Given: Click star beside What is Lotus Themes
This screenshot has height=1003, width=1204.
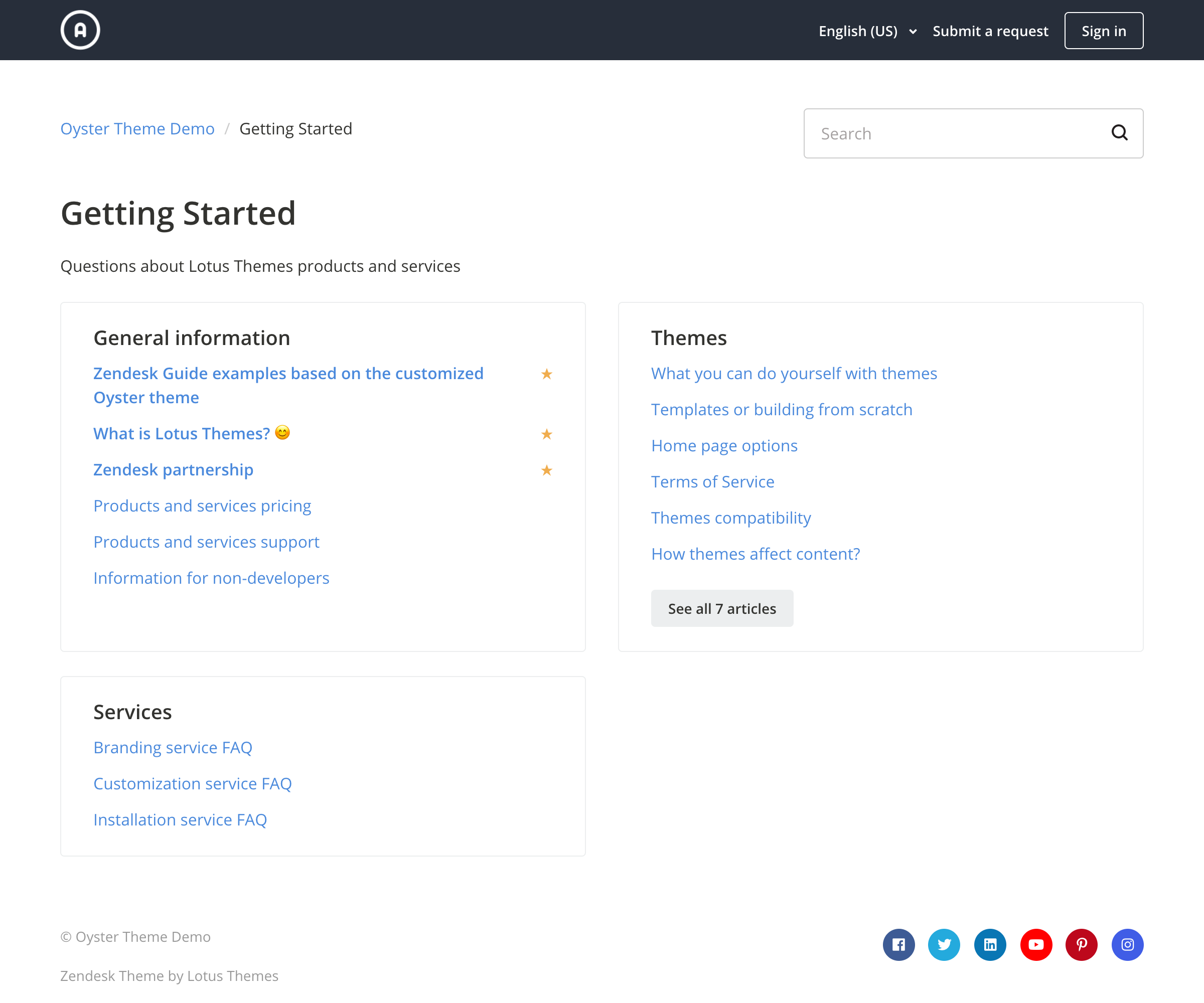Looking at the screenshot, I should pos(546,434).
